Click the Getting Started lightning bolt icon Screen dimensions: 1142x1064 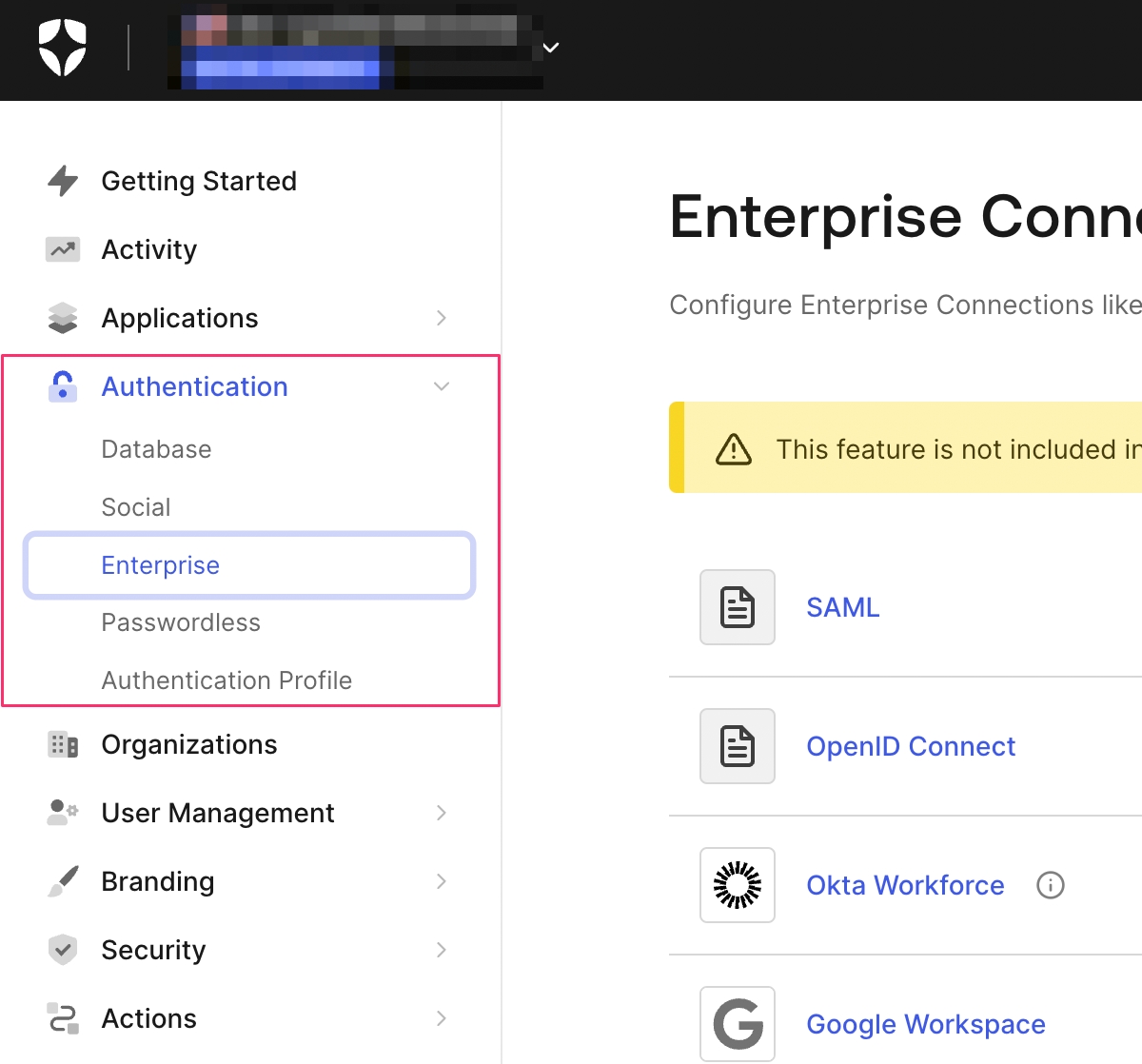(x=63, y=181)
